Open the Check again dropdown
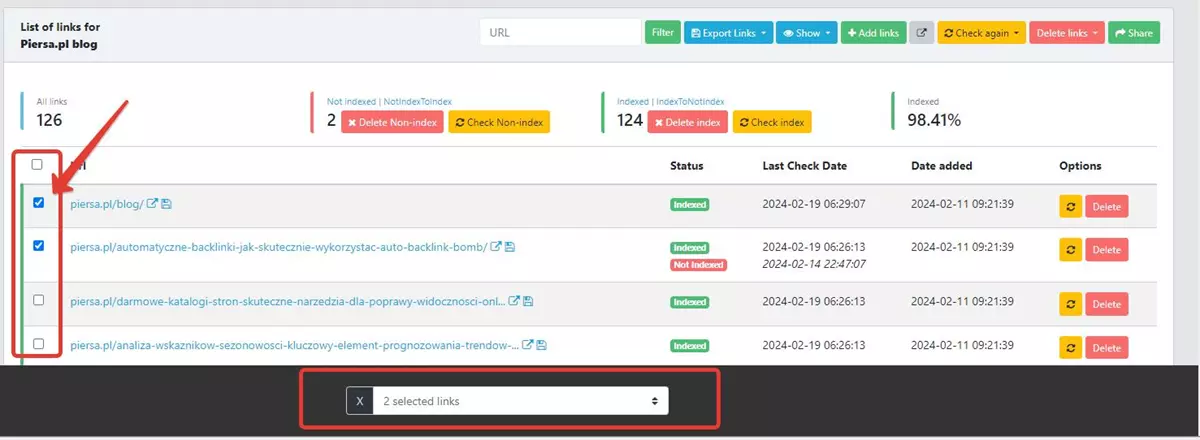 [x=981, y=33]
